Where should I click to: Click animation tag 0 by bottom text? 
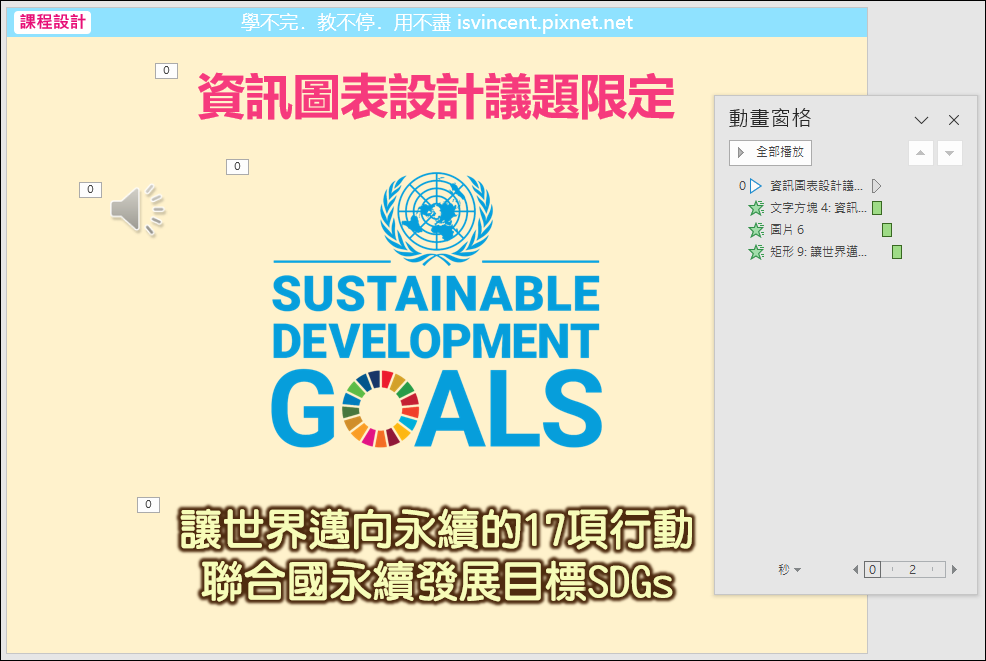(148, 504)
